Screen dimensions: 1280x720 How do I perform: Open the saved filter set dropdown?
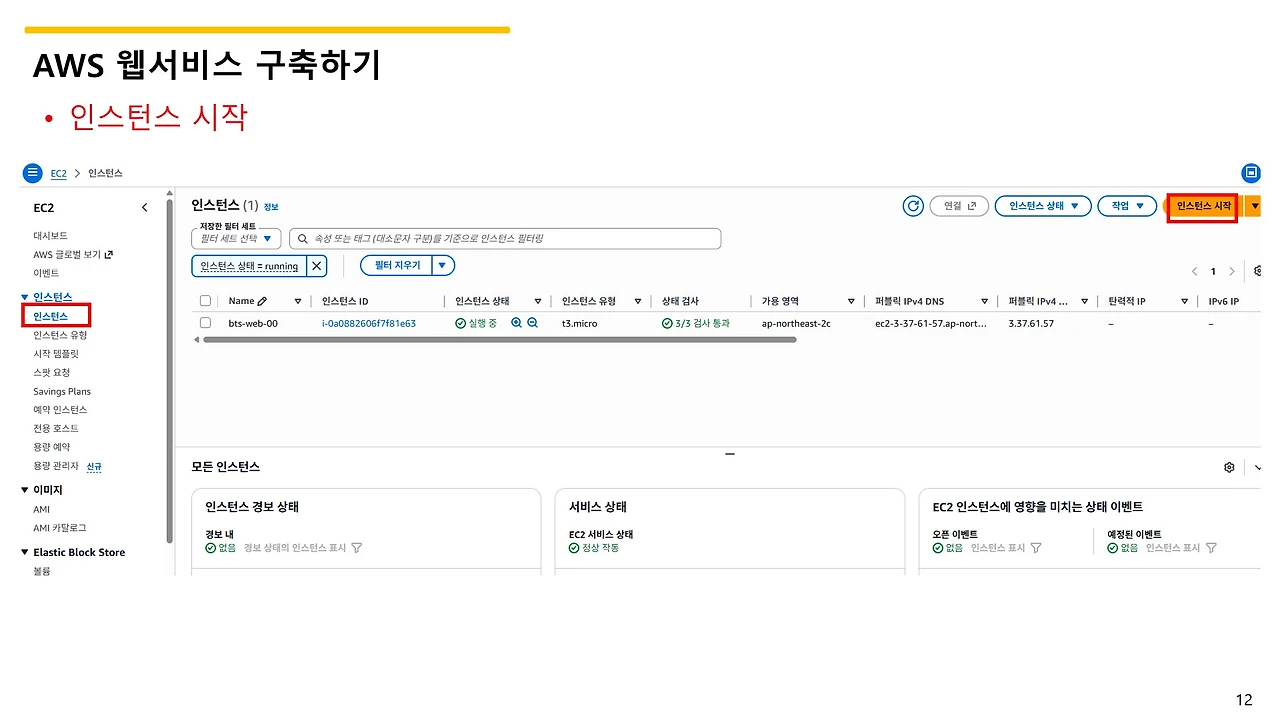point(236,239)
